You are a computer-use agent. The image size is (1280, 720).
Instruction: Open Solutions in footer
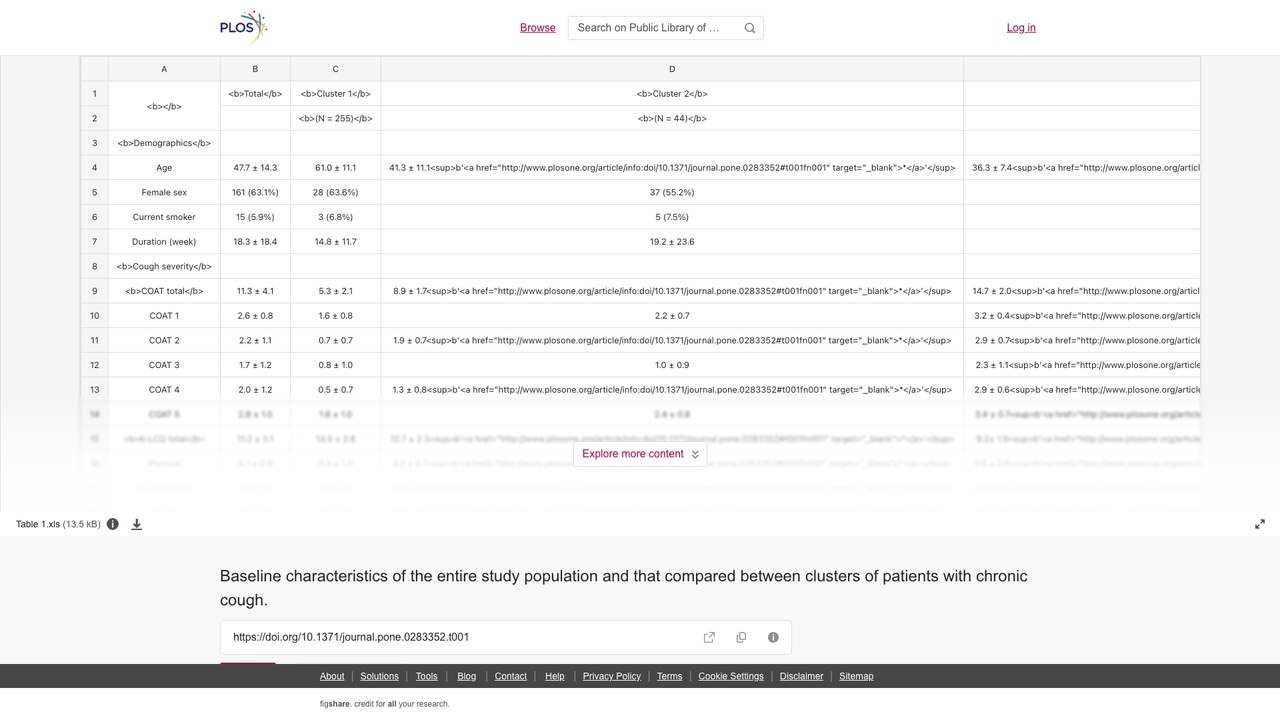pos(379,676)
